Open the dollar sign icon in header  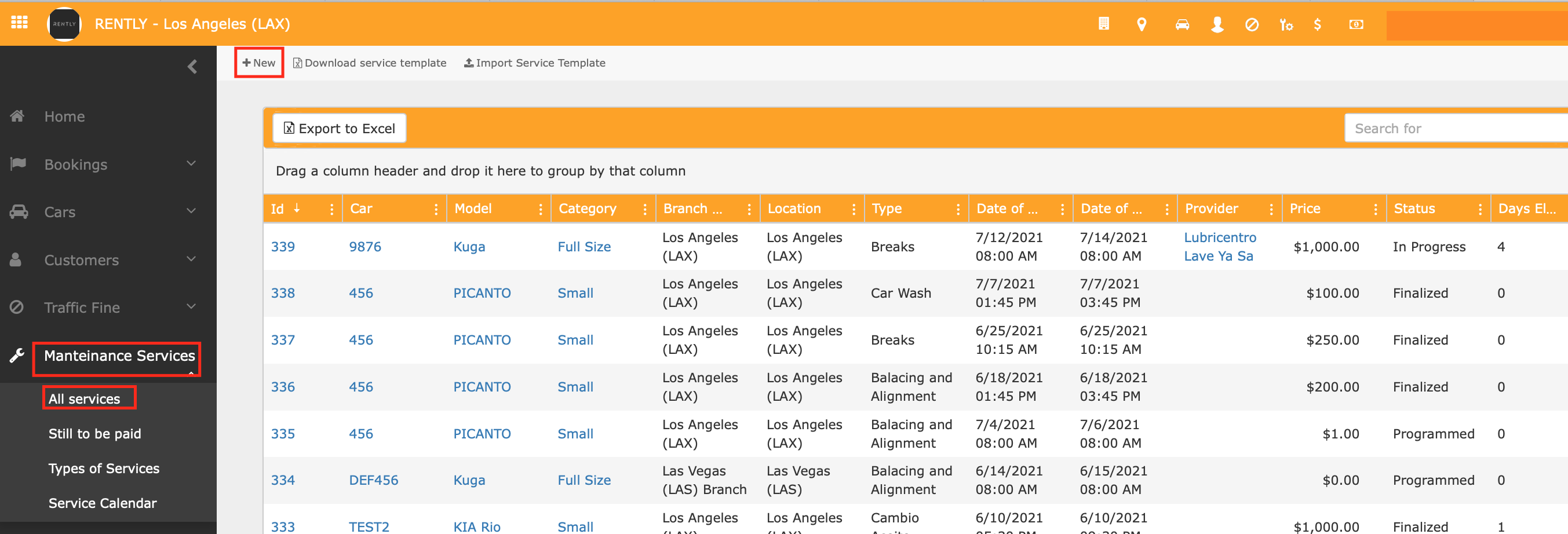(1317, 24)
